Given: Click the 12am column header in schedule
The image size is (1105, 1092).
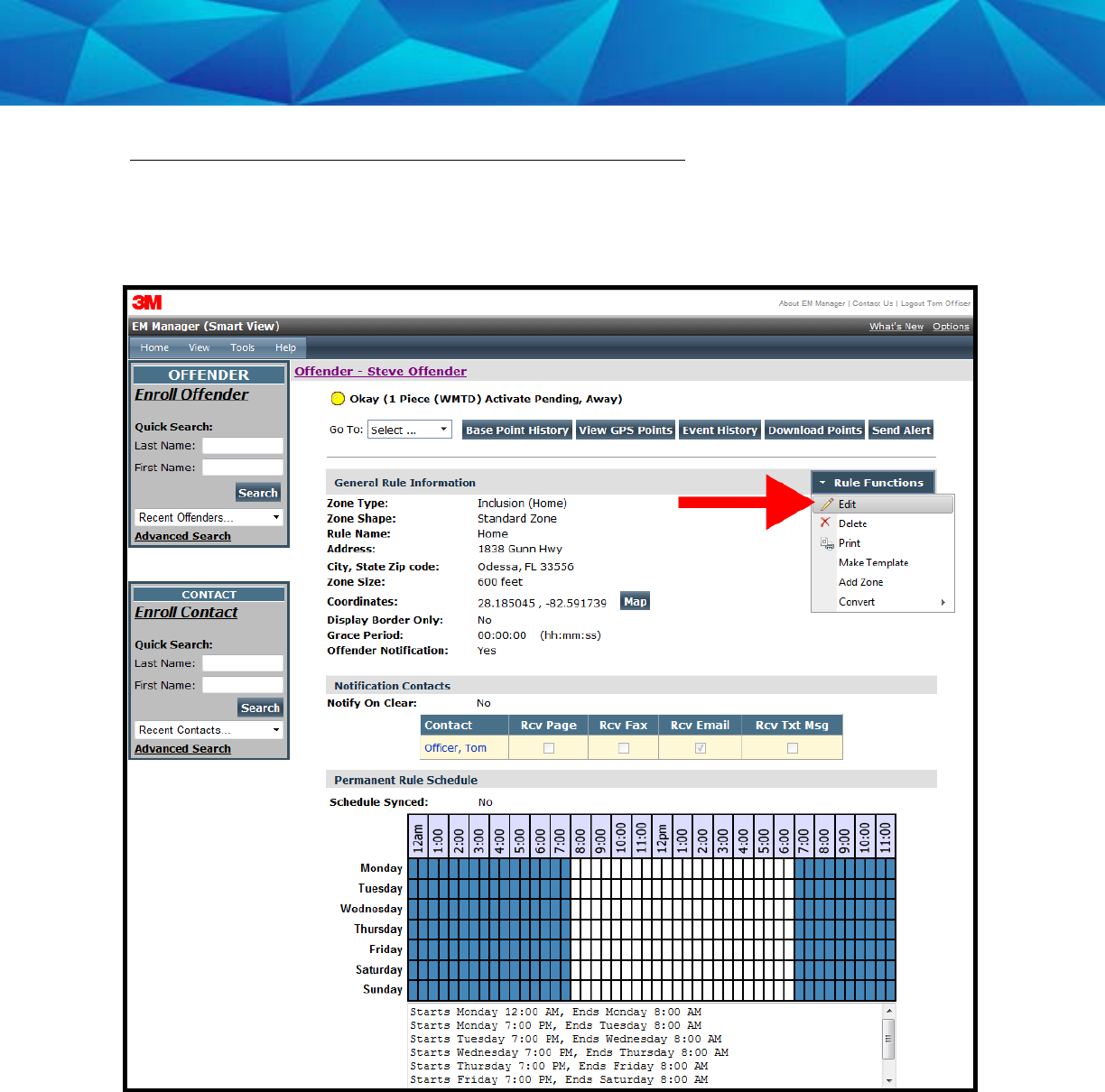Looking at the screenshot, I should click(x=418, y=837).
